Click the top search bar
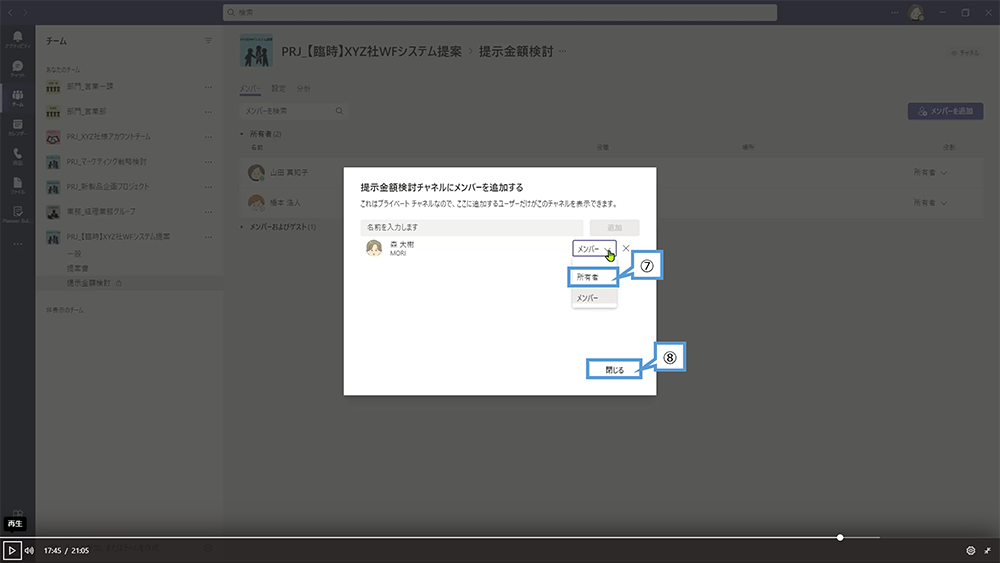This screenshot has width=1000, height=563. [x=500, y=12]
